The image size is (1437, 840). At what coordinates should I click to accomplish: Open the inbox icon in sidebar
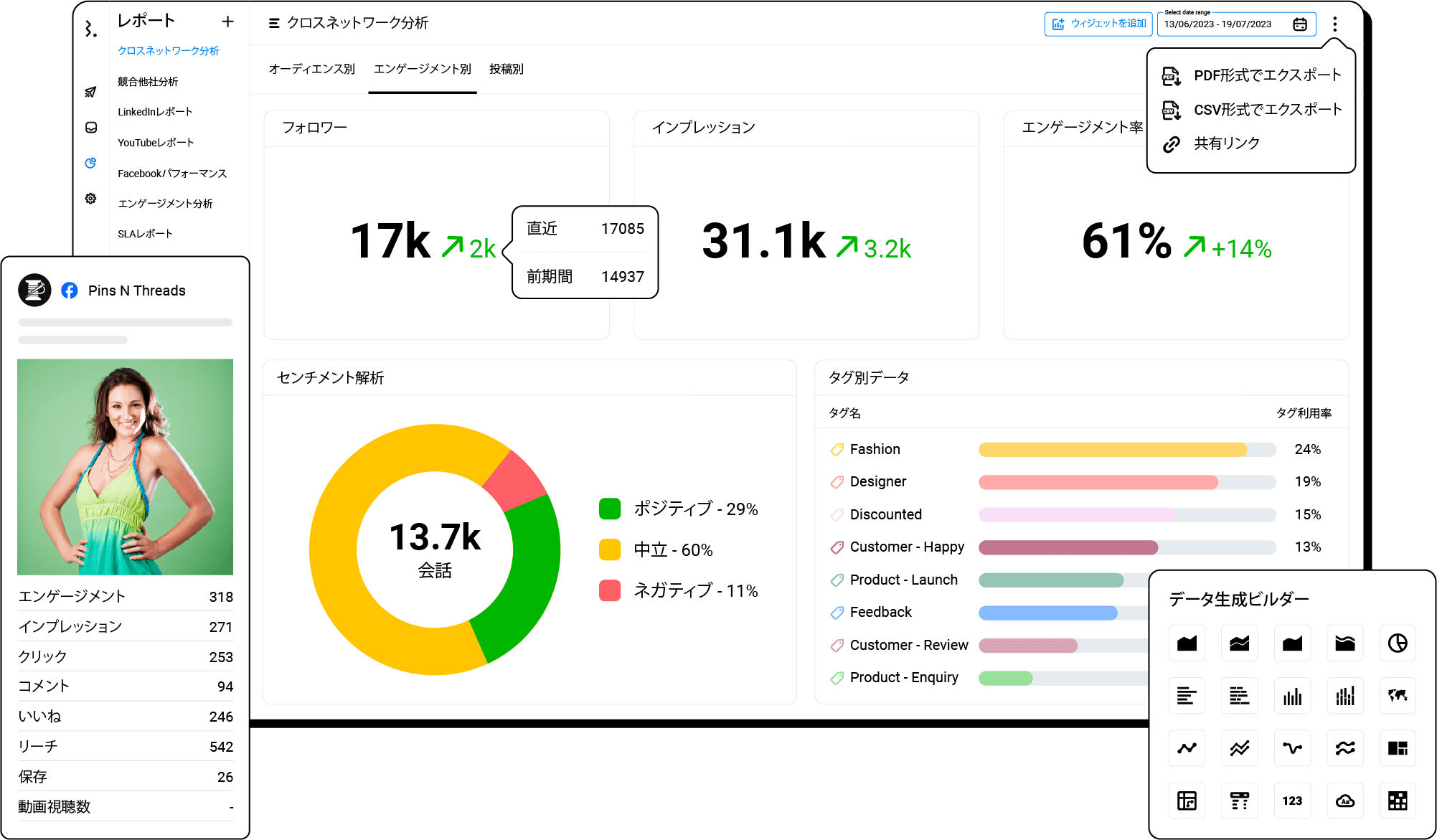pyautogui.click(x=91, y=128)
